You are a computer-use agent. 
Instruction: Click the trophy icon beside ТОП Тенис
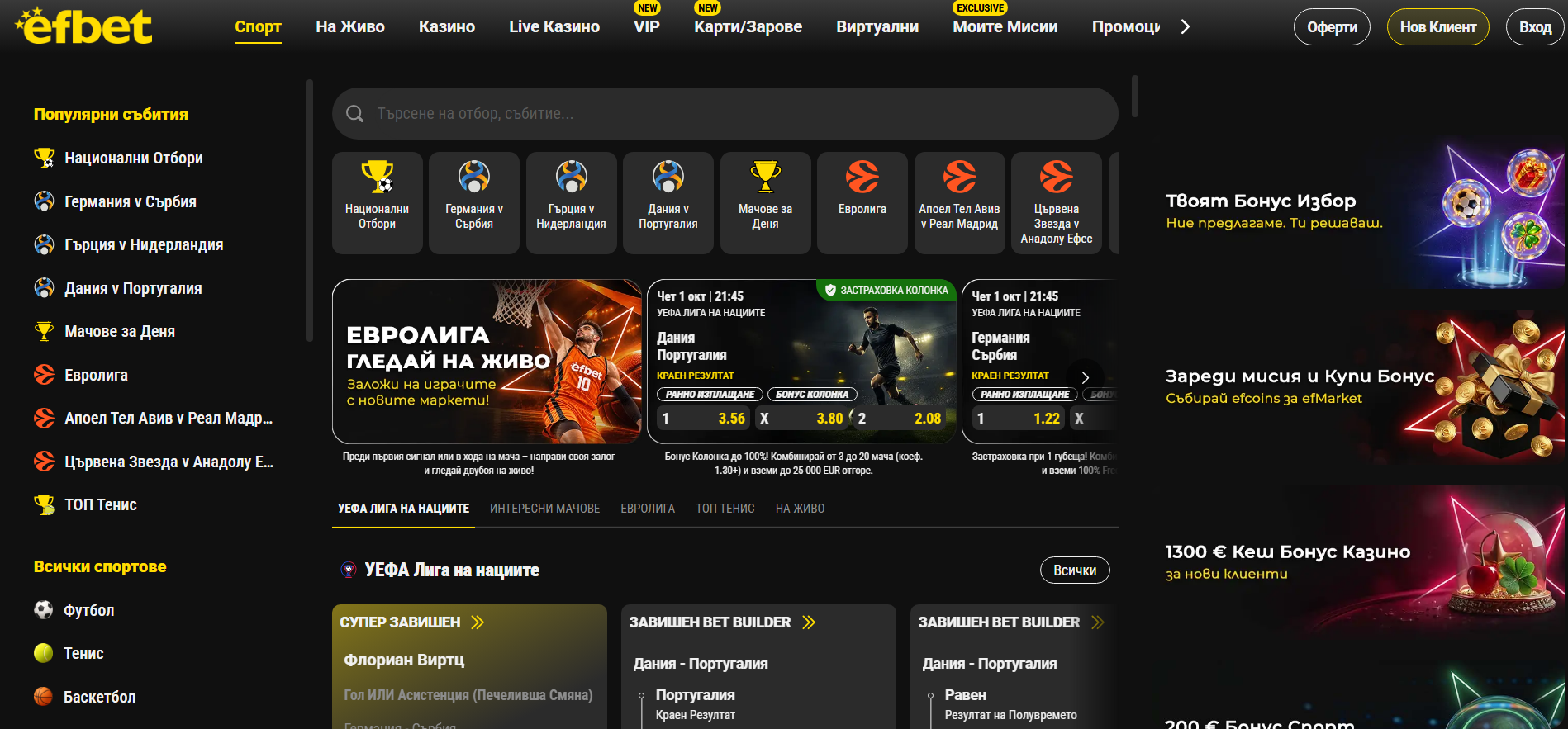click(44, 504)
